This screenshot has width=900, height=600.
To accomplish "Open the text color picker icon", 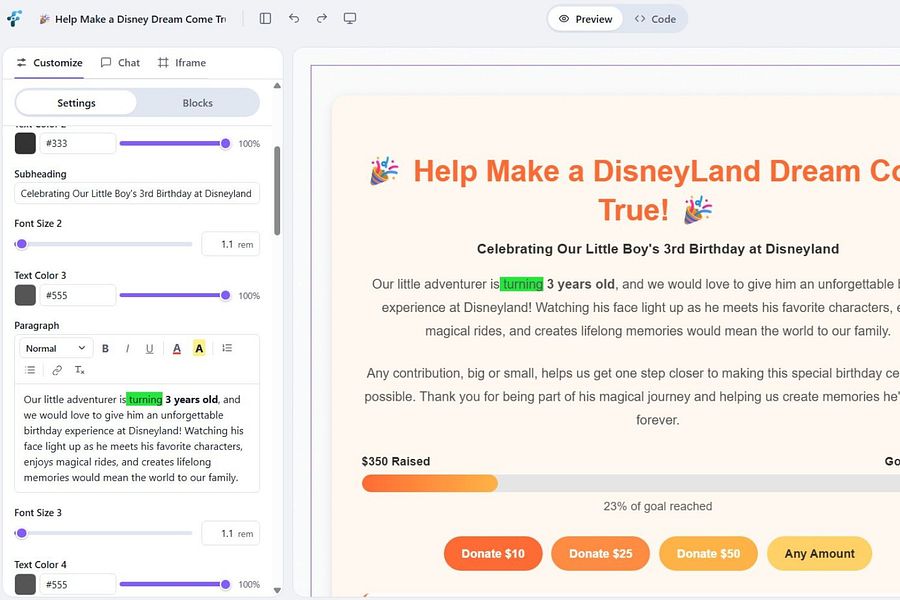I will pos(177,349).
